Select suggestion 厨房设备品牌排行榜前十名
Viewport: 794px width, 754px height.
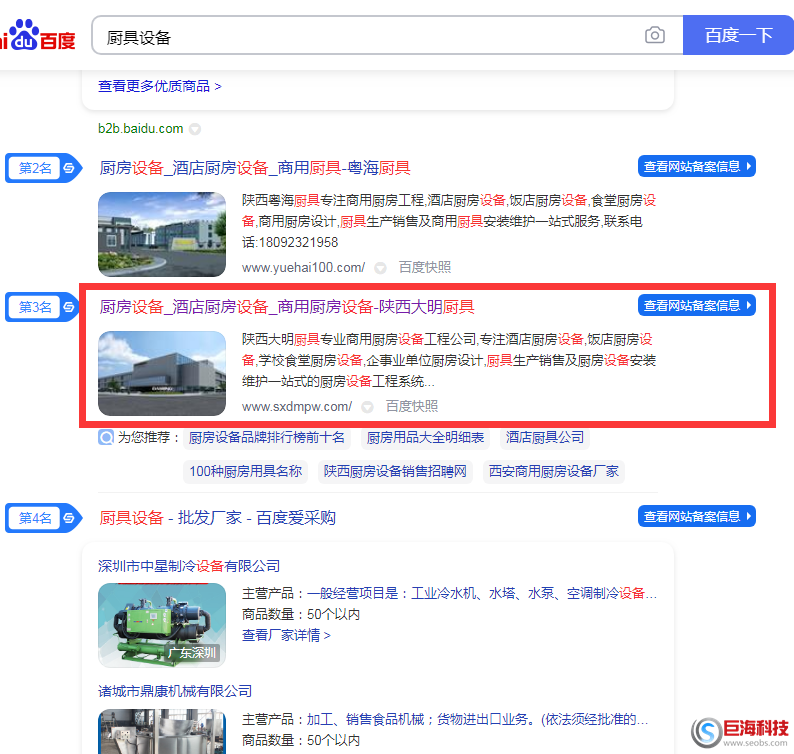tap(267, 437)
